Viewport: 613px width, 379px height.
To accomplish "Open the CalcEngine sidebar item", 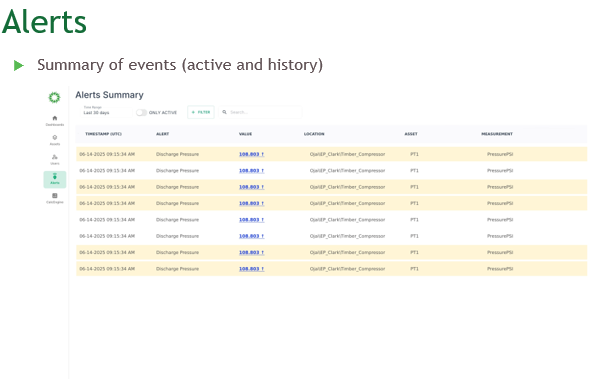I will pos(55,198).
